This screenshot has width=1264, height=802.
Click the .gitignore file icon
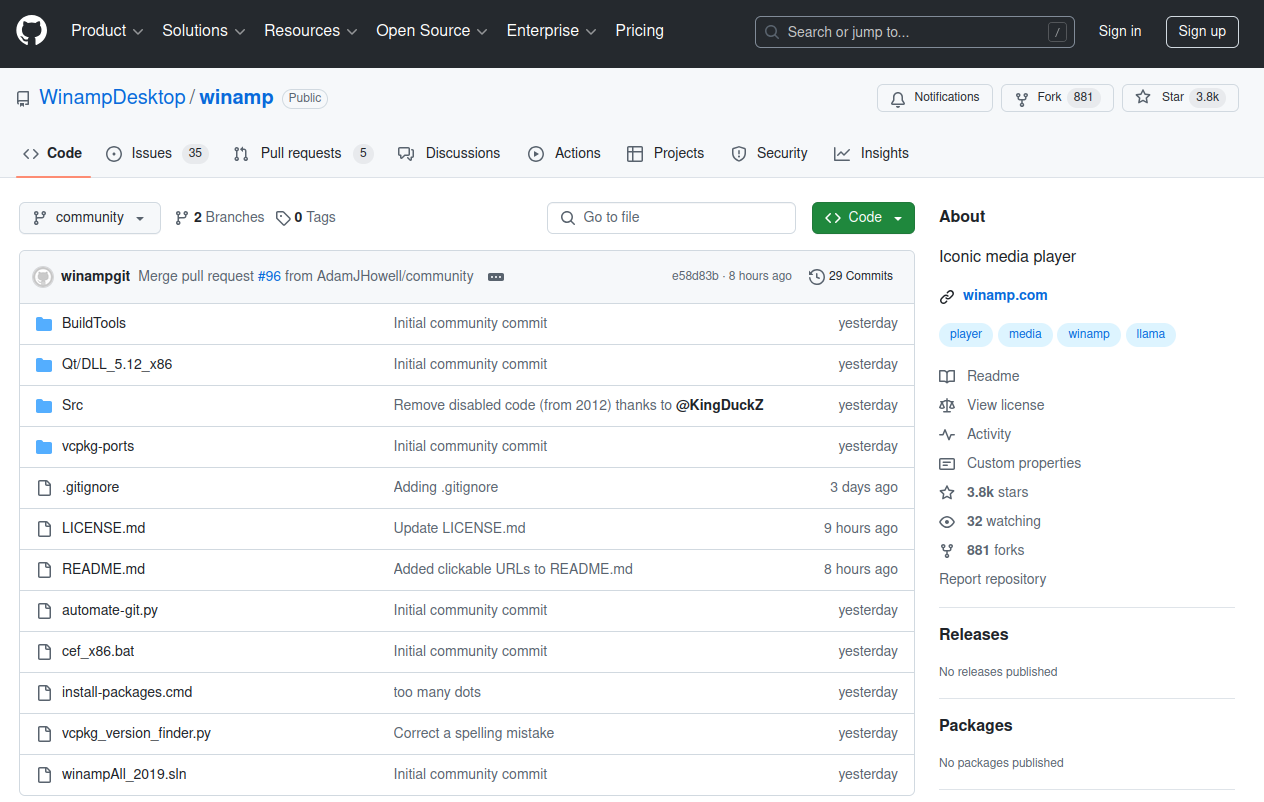coord(44,488)
